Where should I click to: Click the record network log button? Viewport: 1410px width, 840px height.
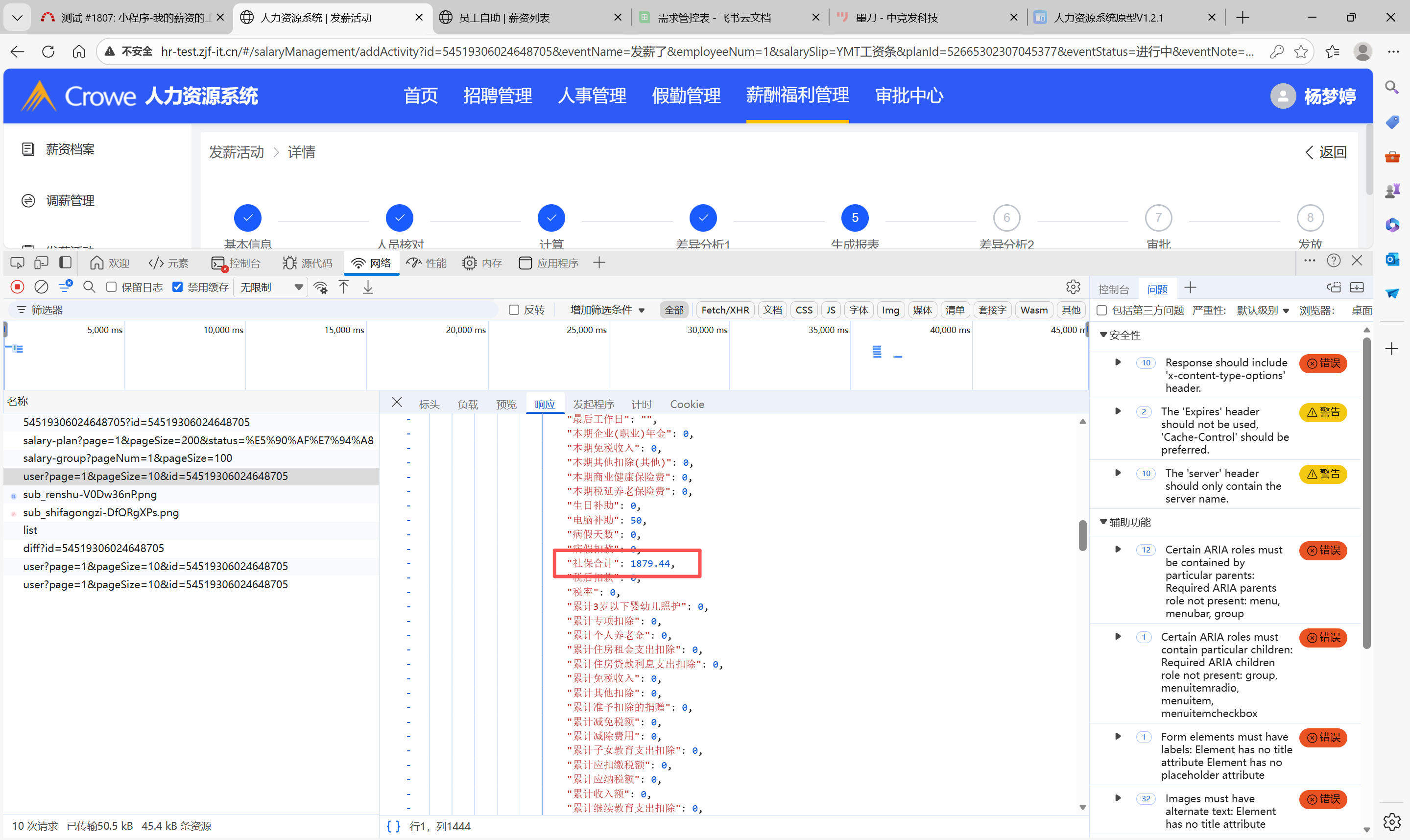point(18,287)
